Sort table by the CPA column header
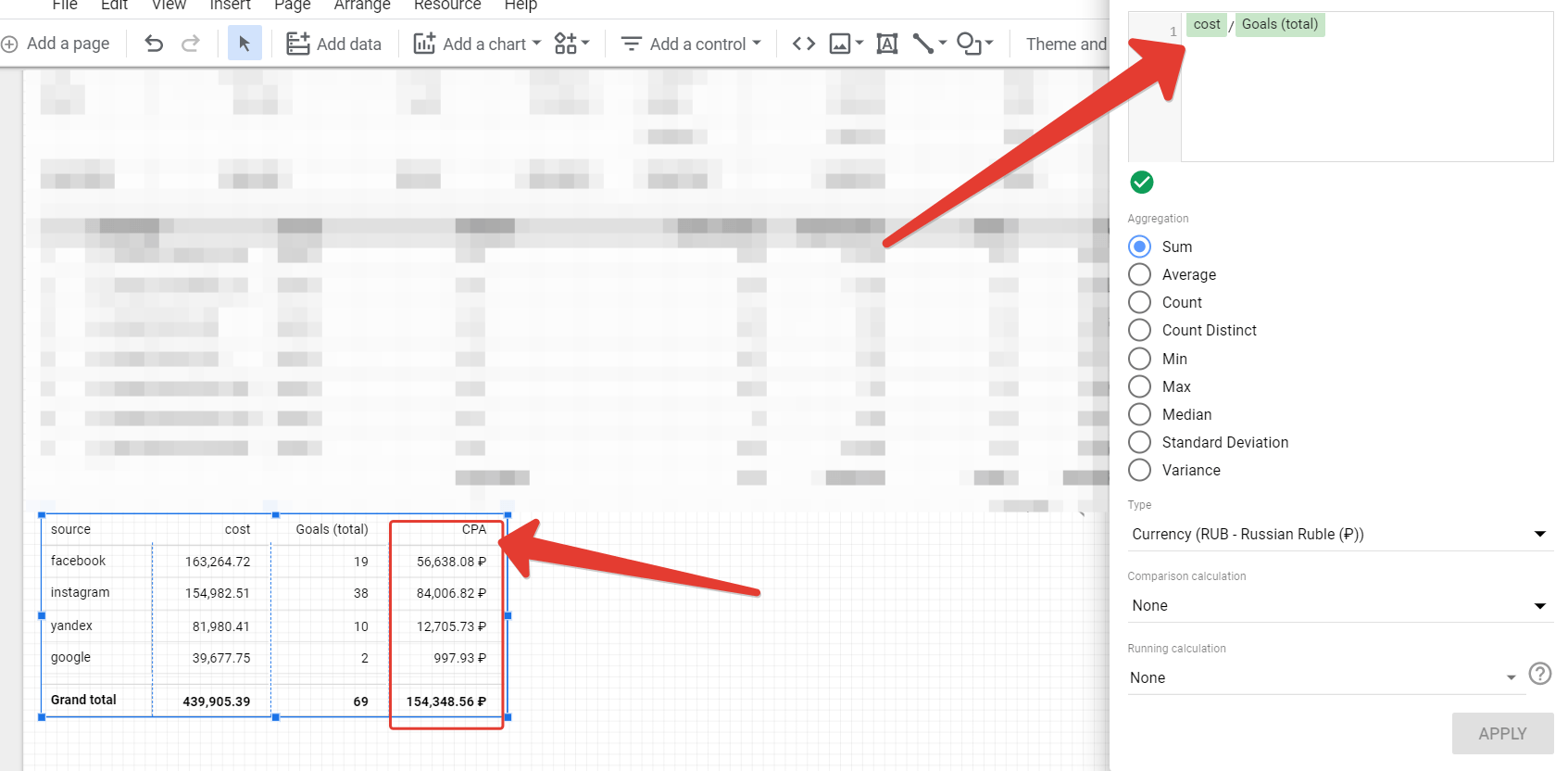 [474, 529]
